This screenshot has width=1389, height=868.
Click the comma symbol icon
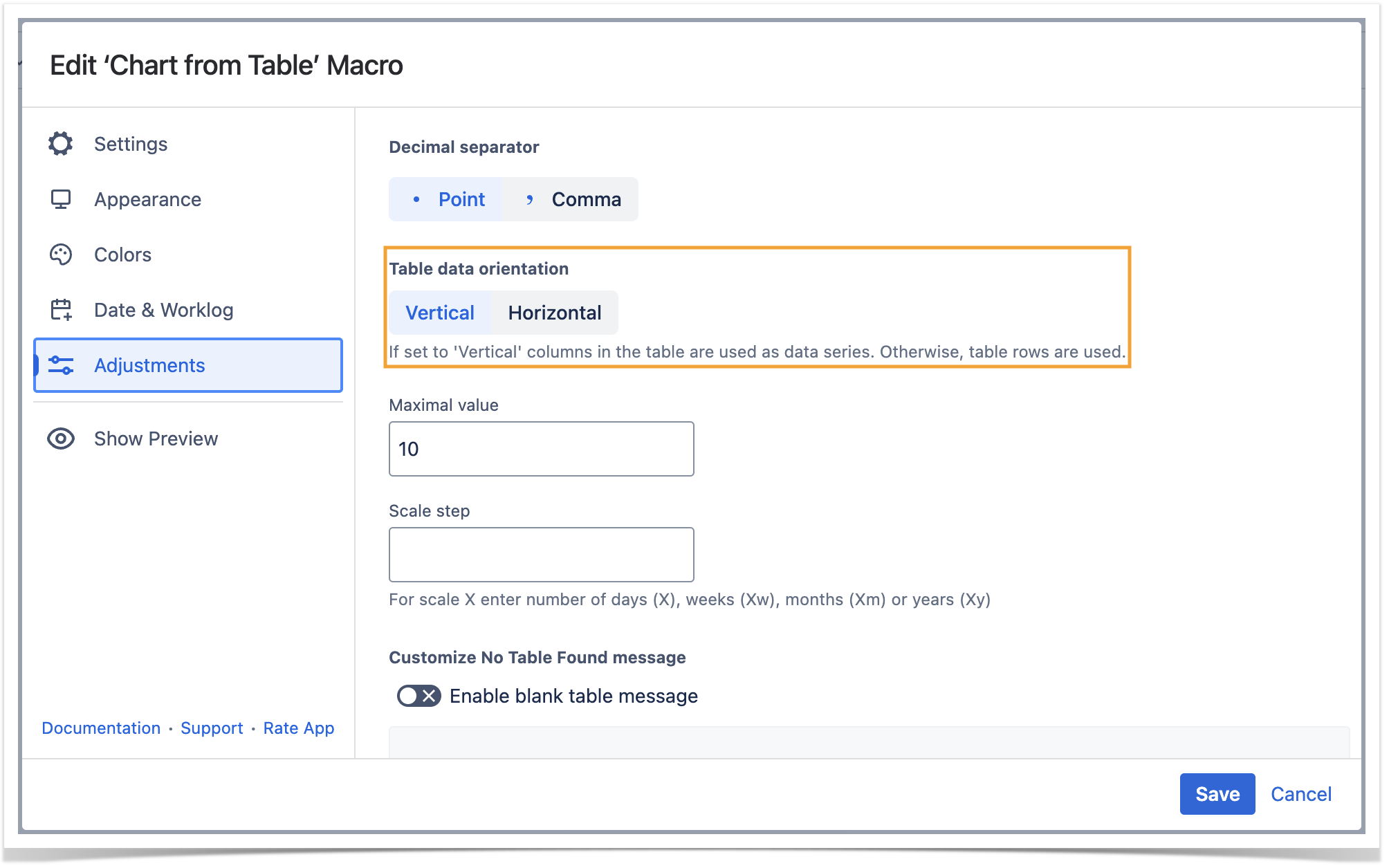pyautogui.click(x=529, y=200)
